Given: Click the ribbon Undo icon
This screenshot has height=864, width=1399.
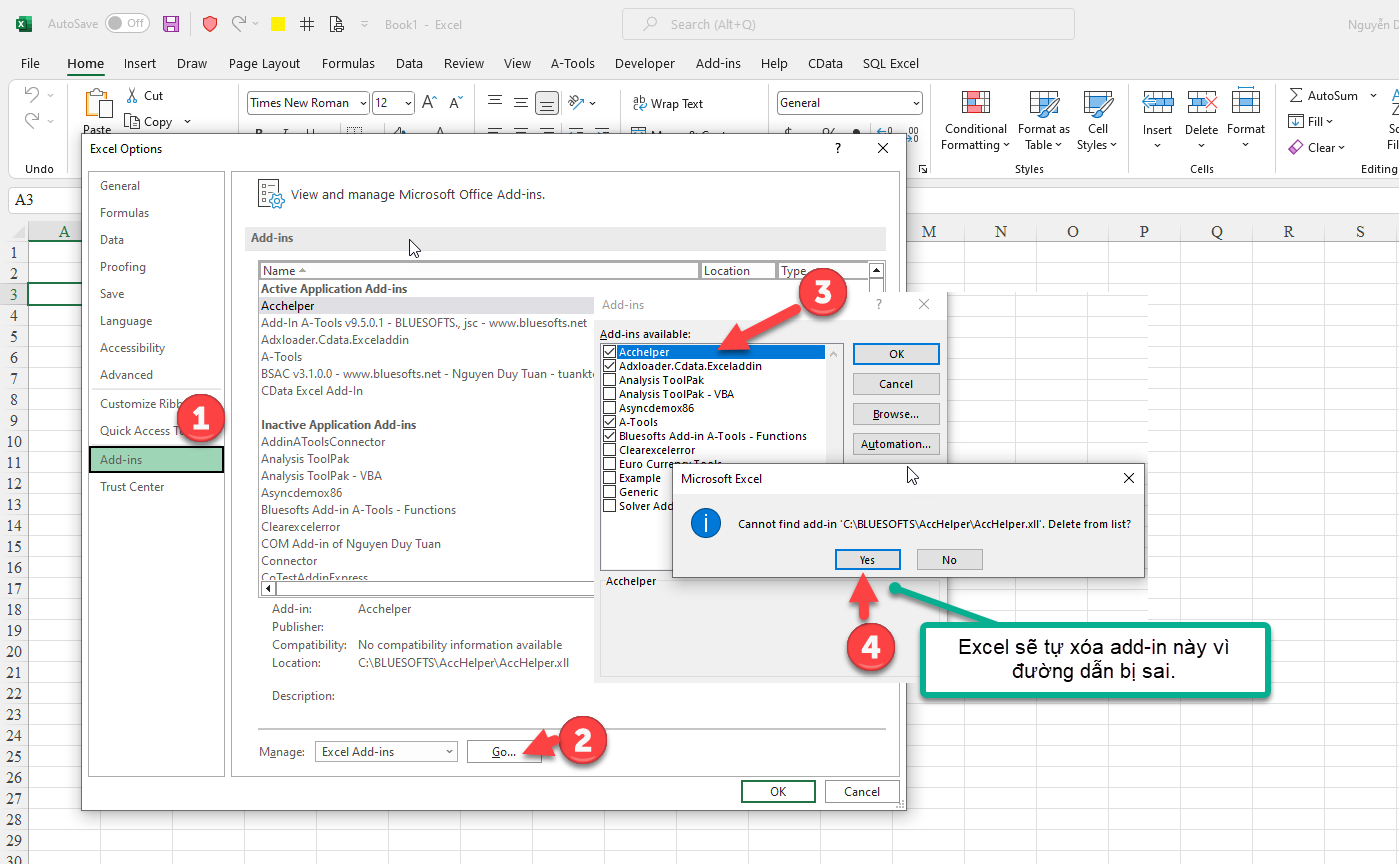Looking at the screenshot, I should tap(32, 95).
